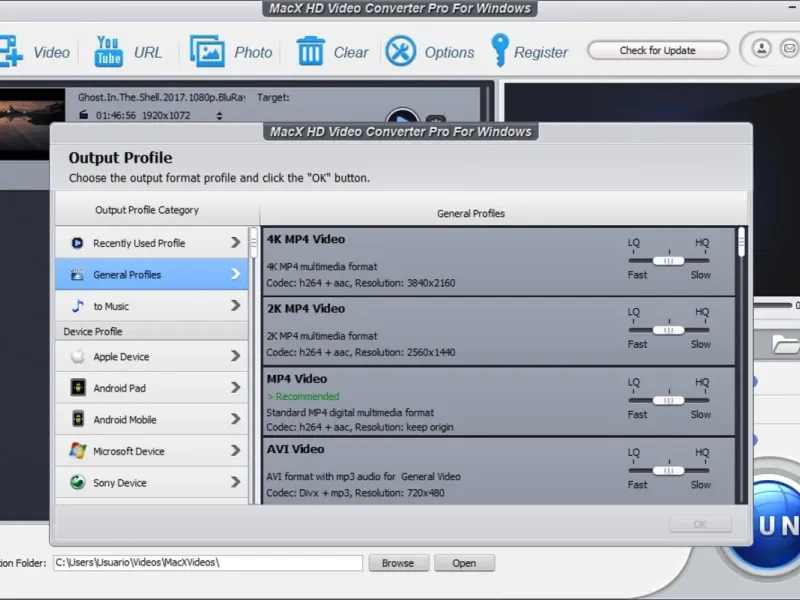Select Recently Used Profile category
Image resolution: width=800 pixels, height=600 pixels.
(152, 243)
